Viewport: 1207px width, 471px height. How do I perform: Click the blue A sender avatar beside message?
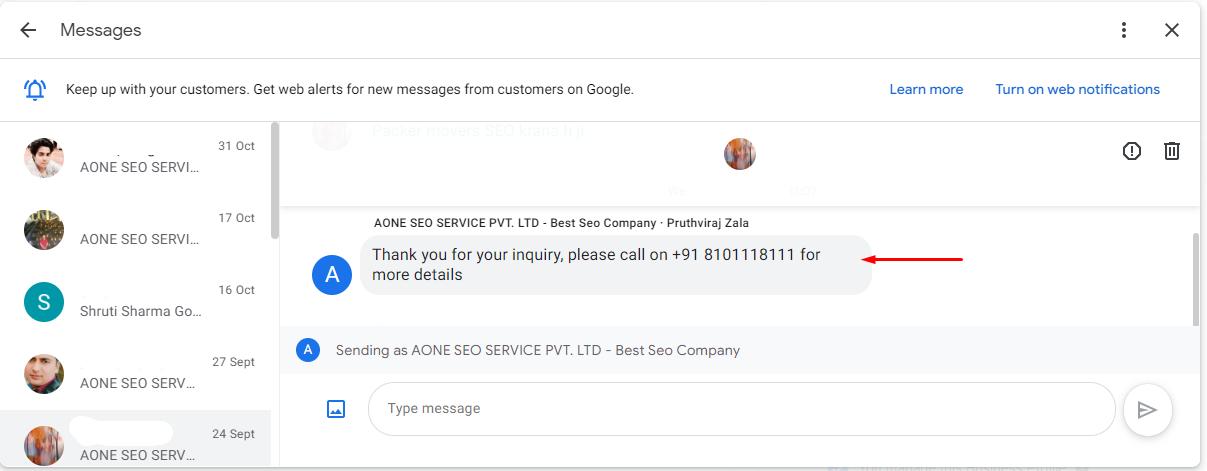tap(332, 275)
